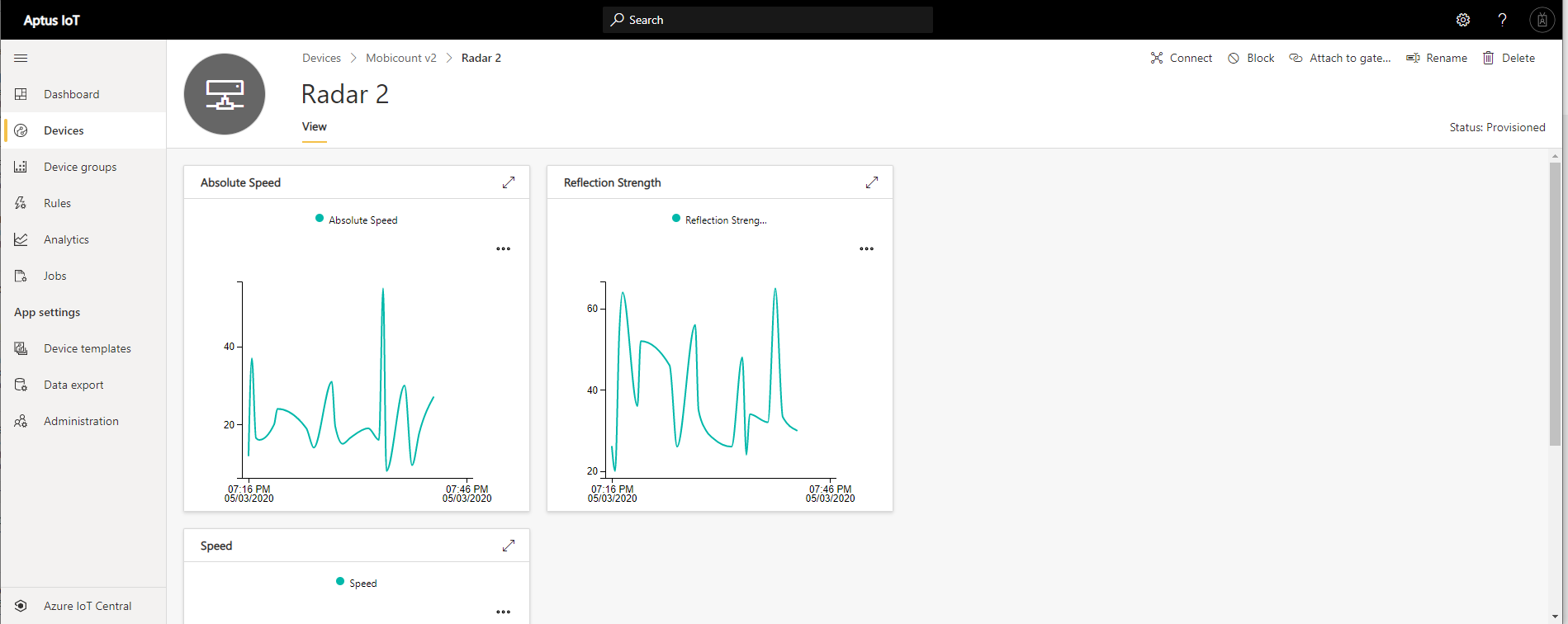Delete the device

pyautogui.click(x=1509, y=58)
